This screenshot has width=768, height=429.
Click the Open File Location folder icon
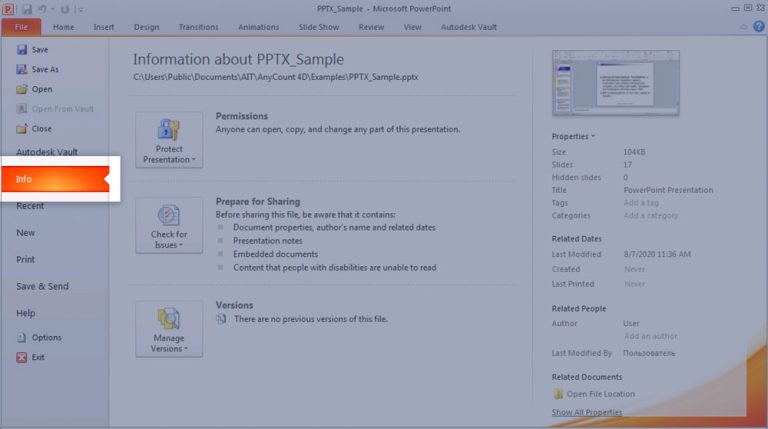[x=558, y=394]
